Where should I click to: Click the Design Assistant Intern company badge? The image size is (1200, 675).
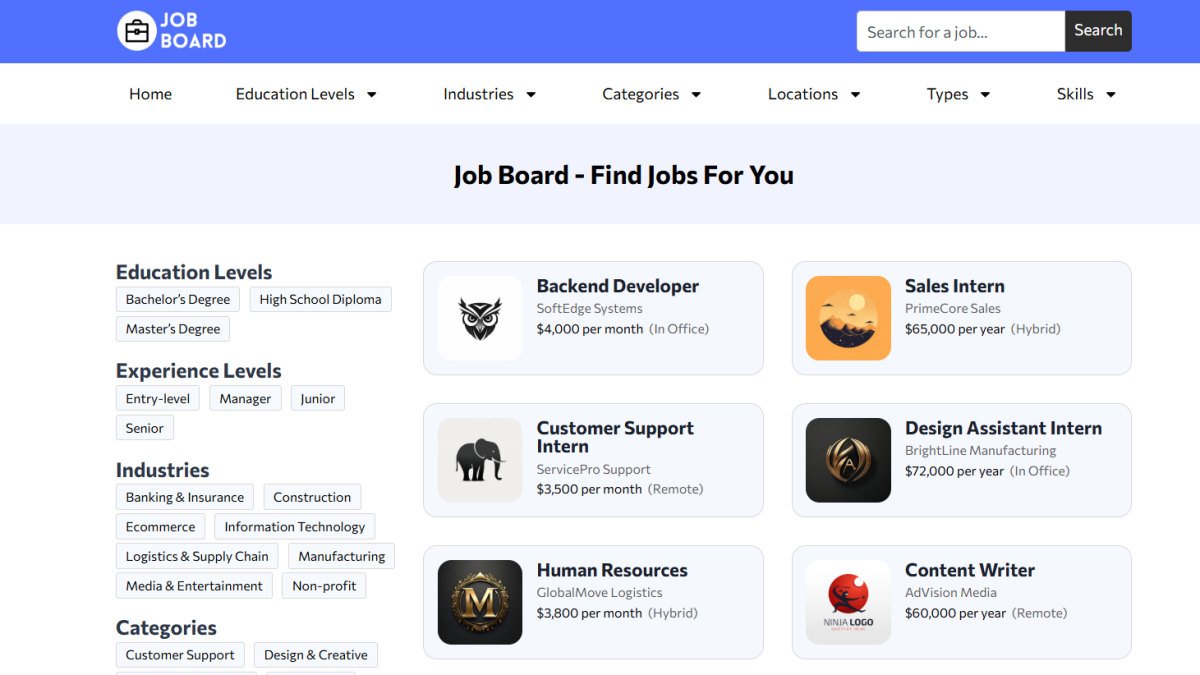(x=847, y=460)
